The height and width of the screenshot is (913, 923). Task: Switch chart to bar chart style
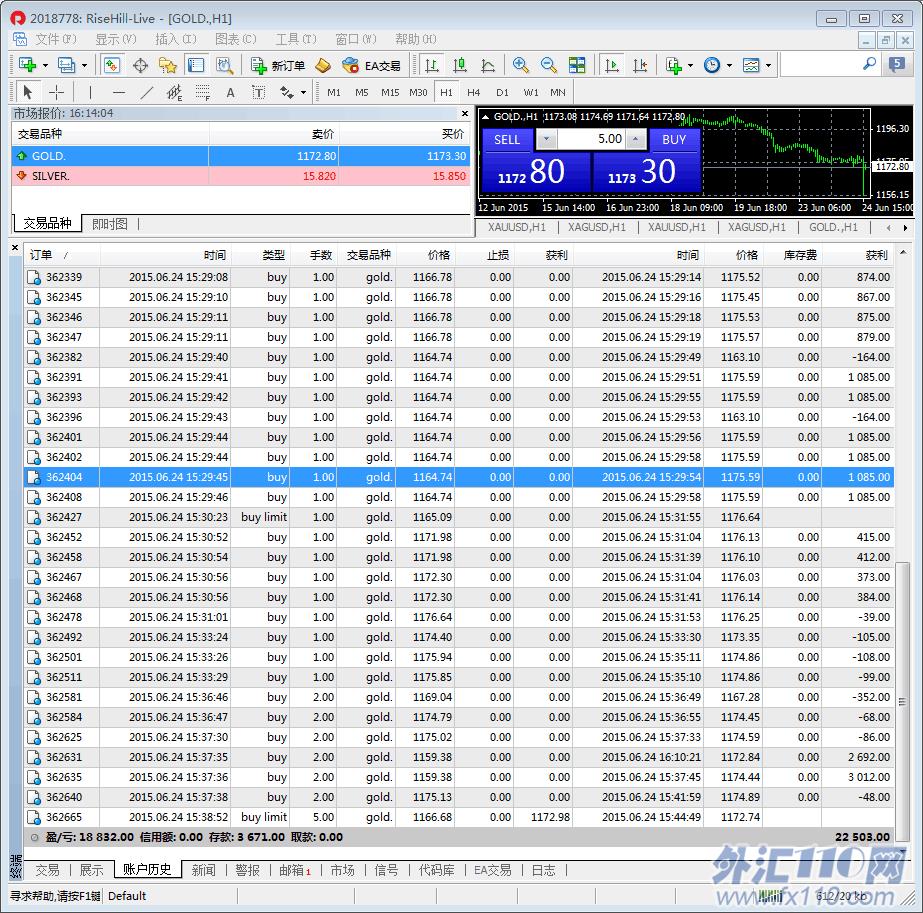coord(431,65)
